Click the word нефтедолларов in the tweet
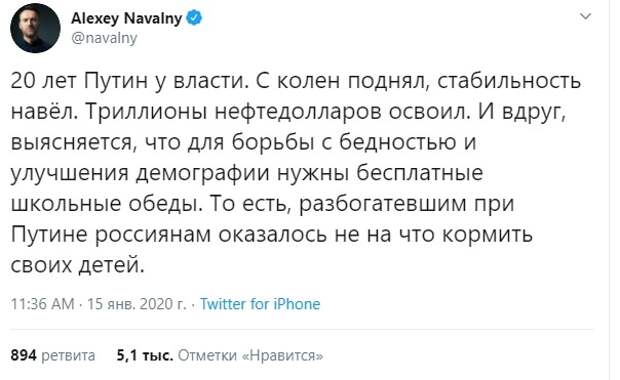 point(298,112)
